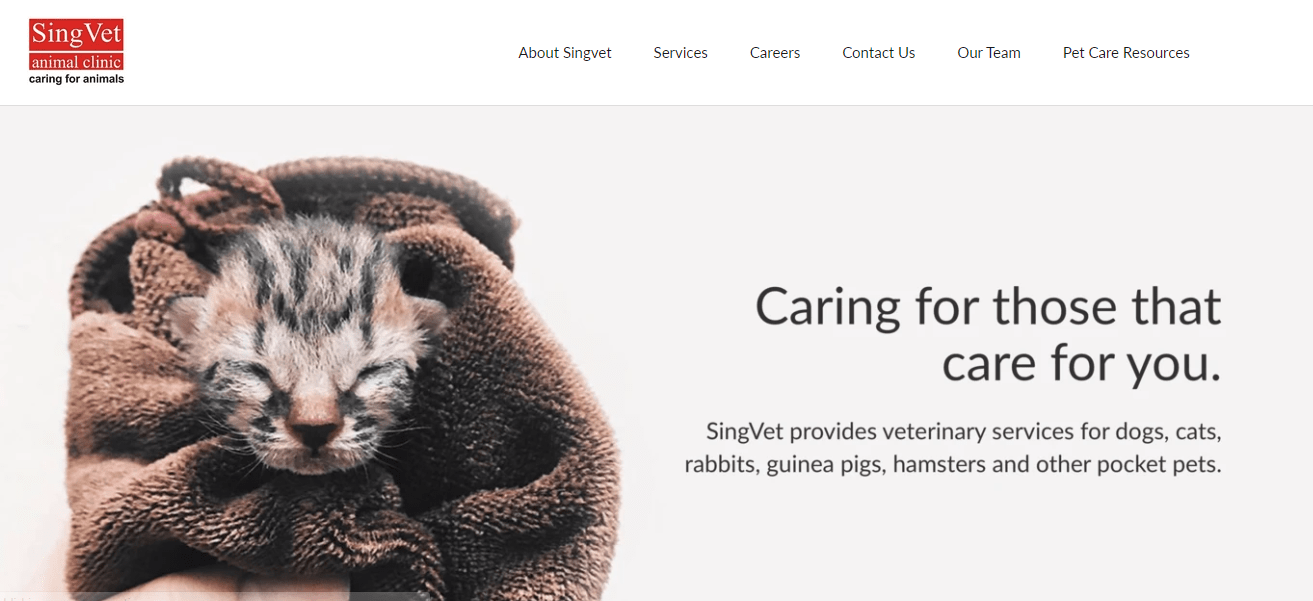Click the 'animal clinic' text in logo
The width and height of the screenshot is (1313, 601).
[76, 63]
